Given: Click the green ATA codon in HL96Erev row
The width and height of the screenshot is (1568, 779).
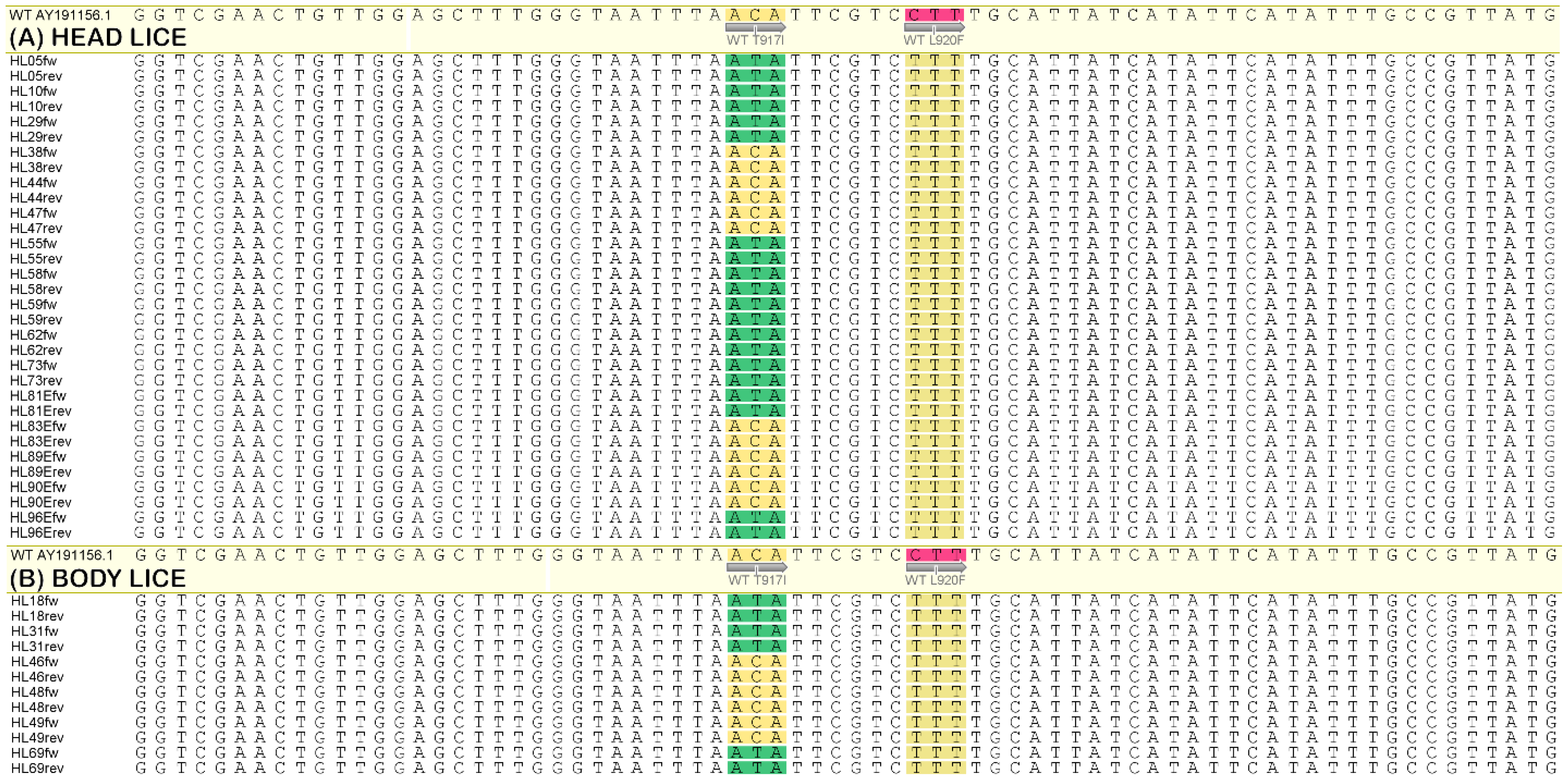Looking at the screenshot, I should 755,532.
